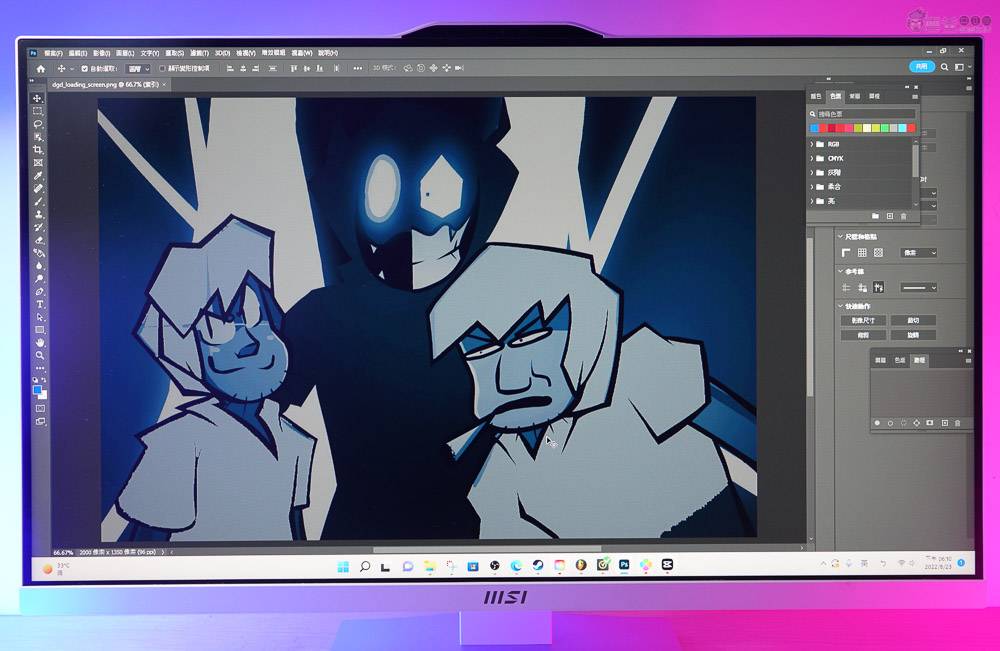
Task: Select the Frame tool
Action: pyautogui.click(x=38, y=163)
